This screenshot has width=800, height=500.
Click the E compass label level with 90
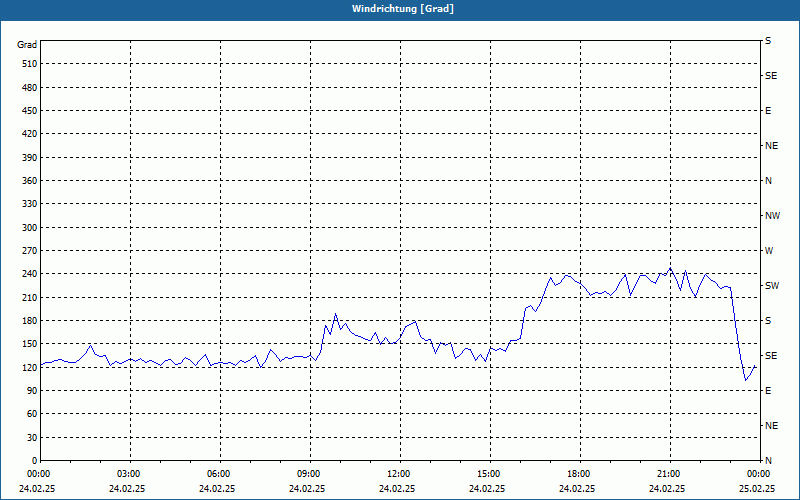pos(768,391)
